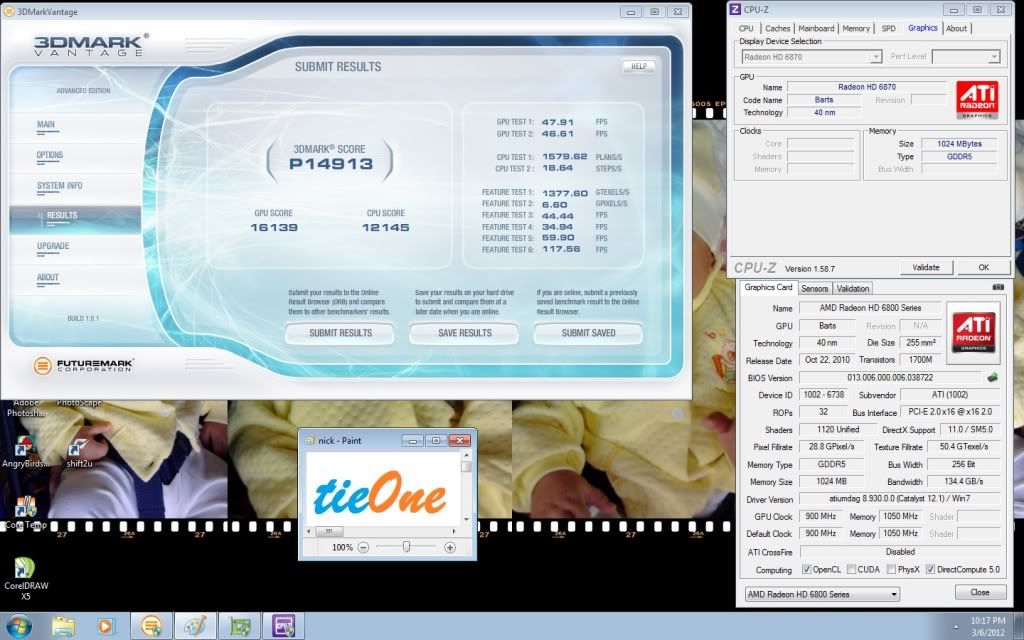The image size is (1024, 640).
Task: Open SYSTEM INFO section in 3DMark
Action: click(59, 186)
